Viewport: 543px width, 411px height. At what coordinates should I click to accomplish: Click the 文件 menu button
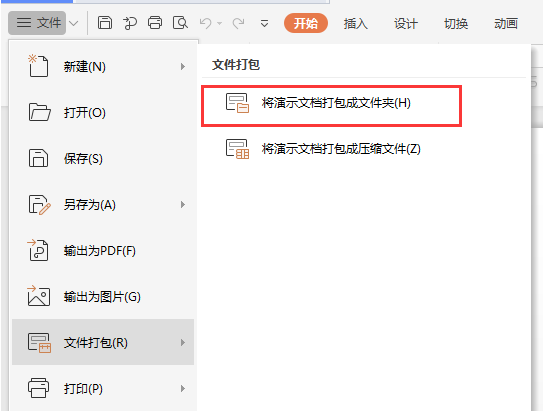point(37,23)
